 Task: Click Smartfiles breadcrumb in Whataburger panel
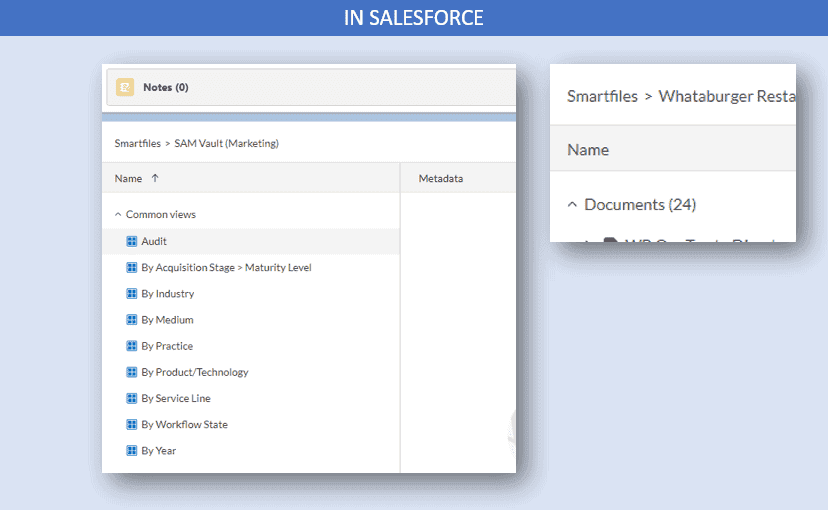(x=602, y=96)
